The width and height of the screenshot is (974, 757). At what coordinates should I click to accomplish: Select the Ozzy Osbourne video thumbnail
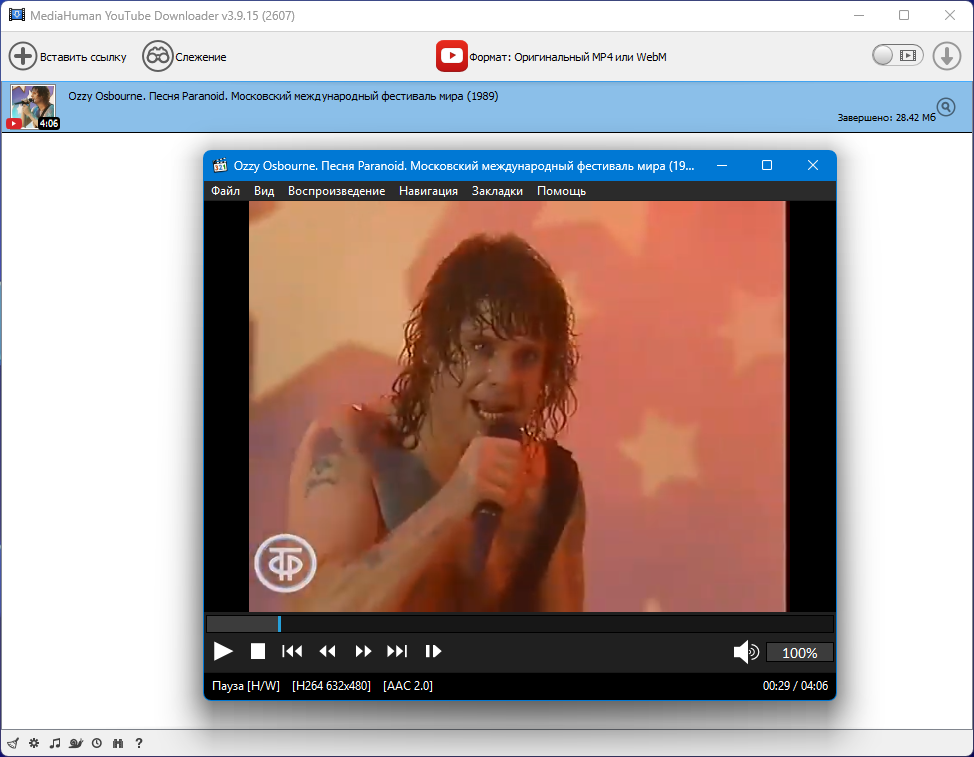34,107
